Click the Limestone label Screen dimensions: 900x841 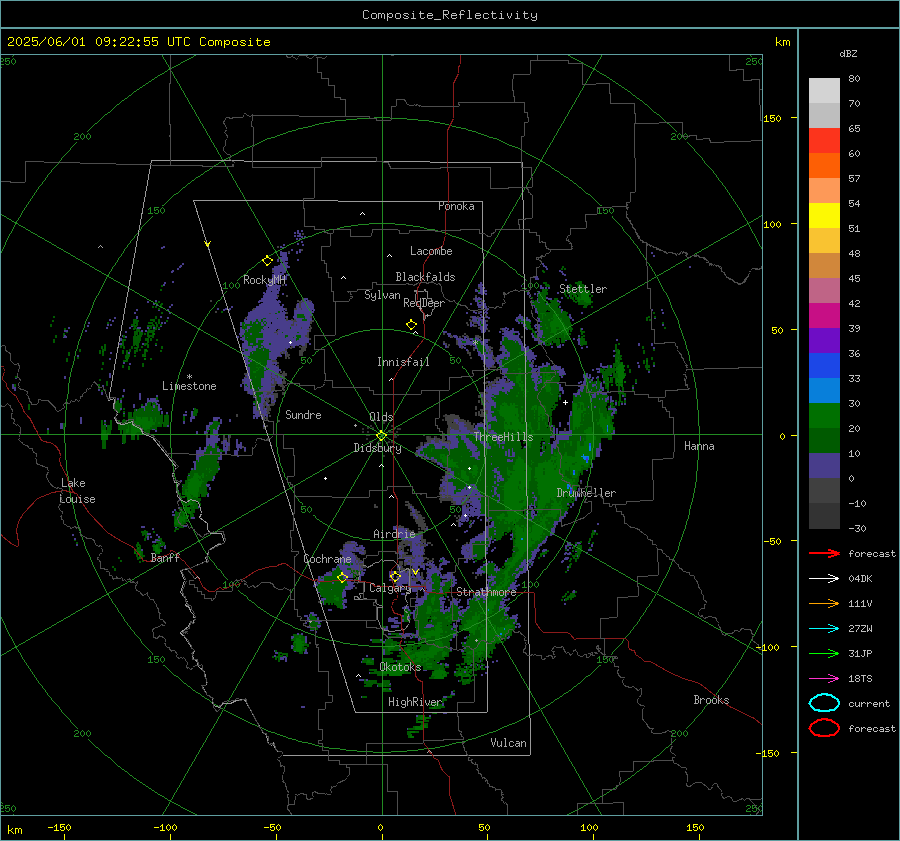pos(189,386)
